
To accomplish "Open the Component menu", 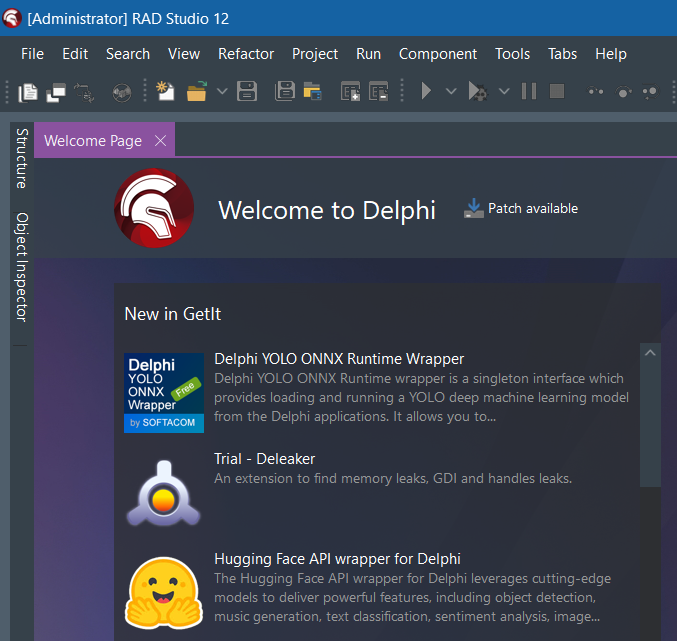I will coord(438,54).
